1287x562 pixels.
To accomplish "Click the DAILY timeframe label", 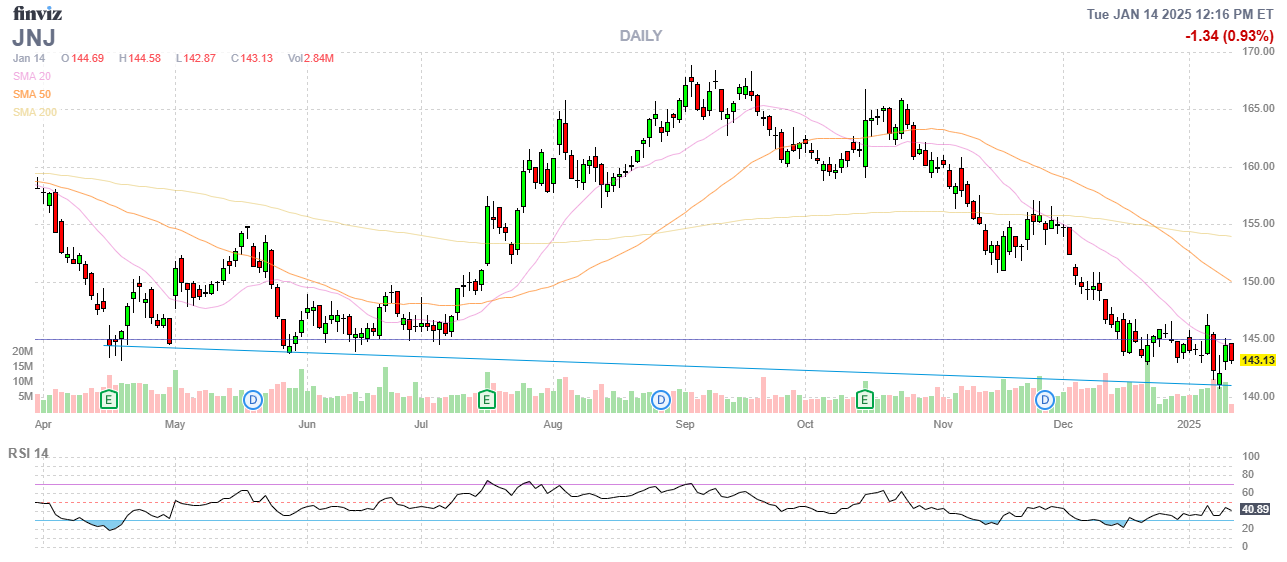I will 640,35.
